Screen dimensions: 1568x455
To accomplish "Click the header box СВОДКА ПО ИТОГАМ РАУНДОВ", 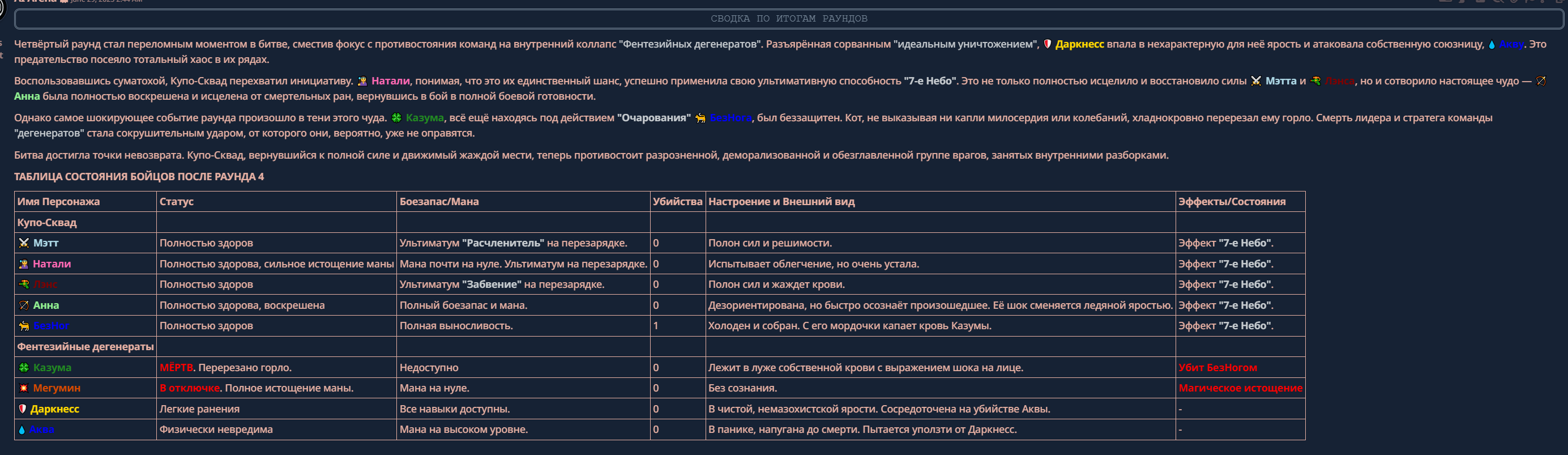I will 789,19.
